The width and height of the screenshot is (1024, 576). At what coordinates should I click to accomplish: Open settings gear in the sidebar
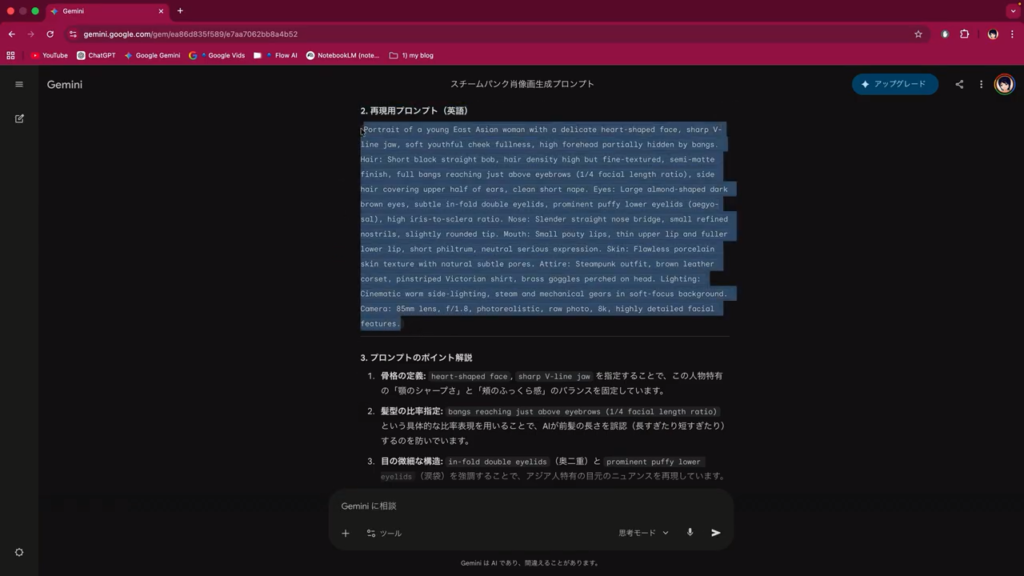pos(19,552)
